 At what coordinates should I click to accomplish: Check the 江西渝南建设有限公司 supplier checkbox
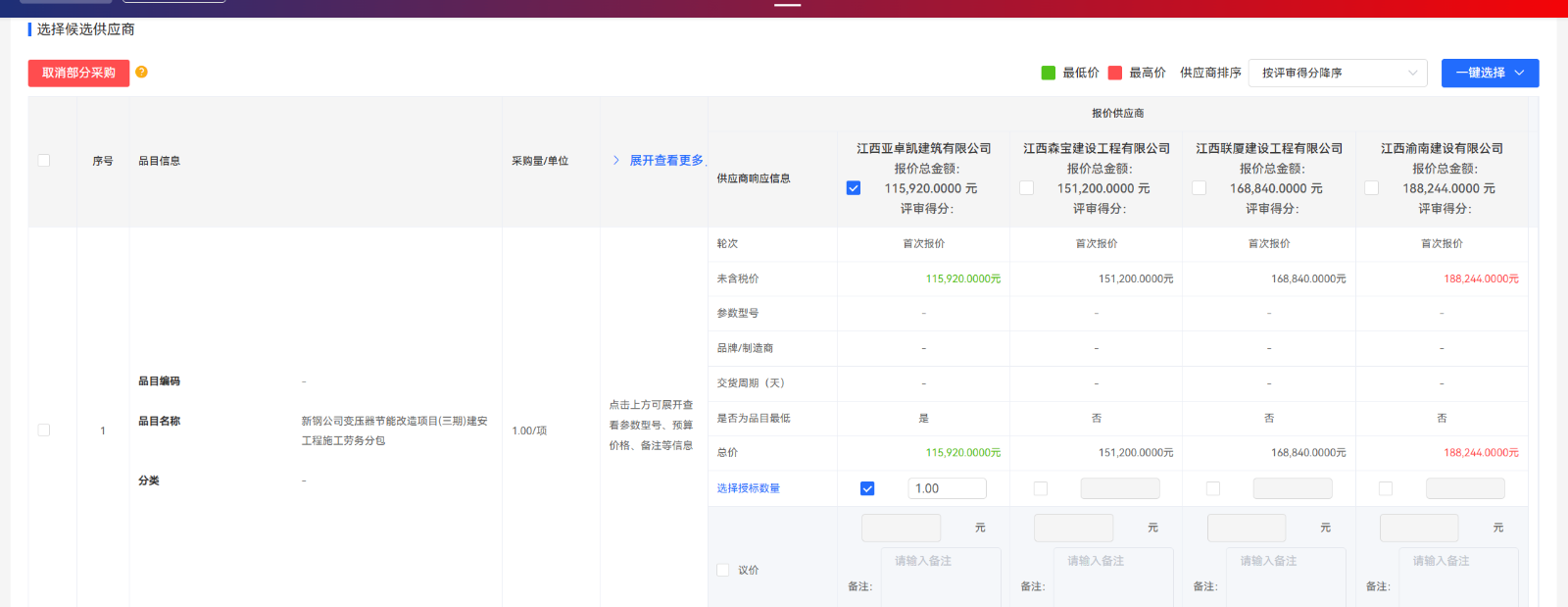click(x=1371, y=188)
